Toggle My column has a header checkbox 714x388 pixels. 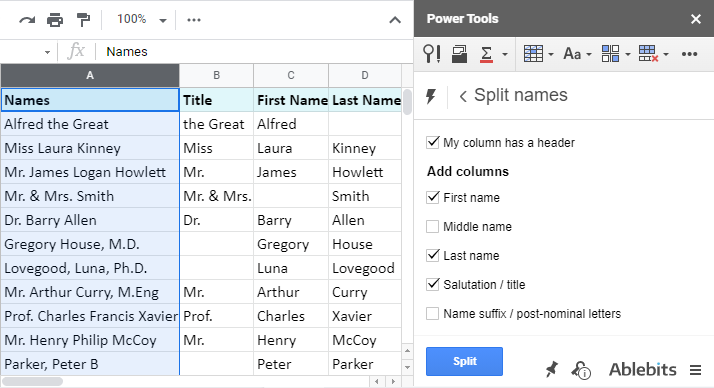tap(433, 143)
